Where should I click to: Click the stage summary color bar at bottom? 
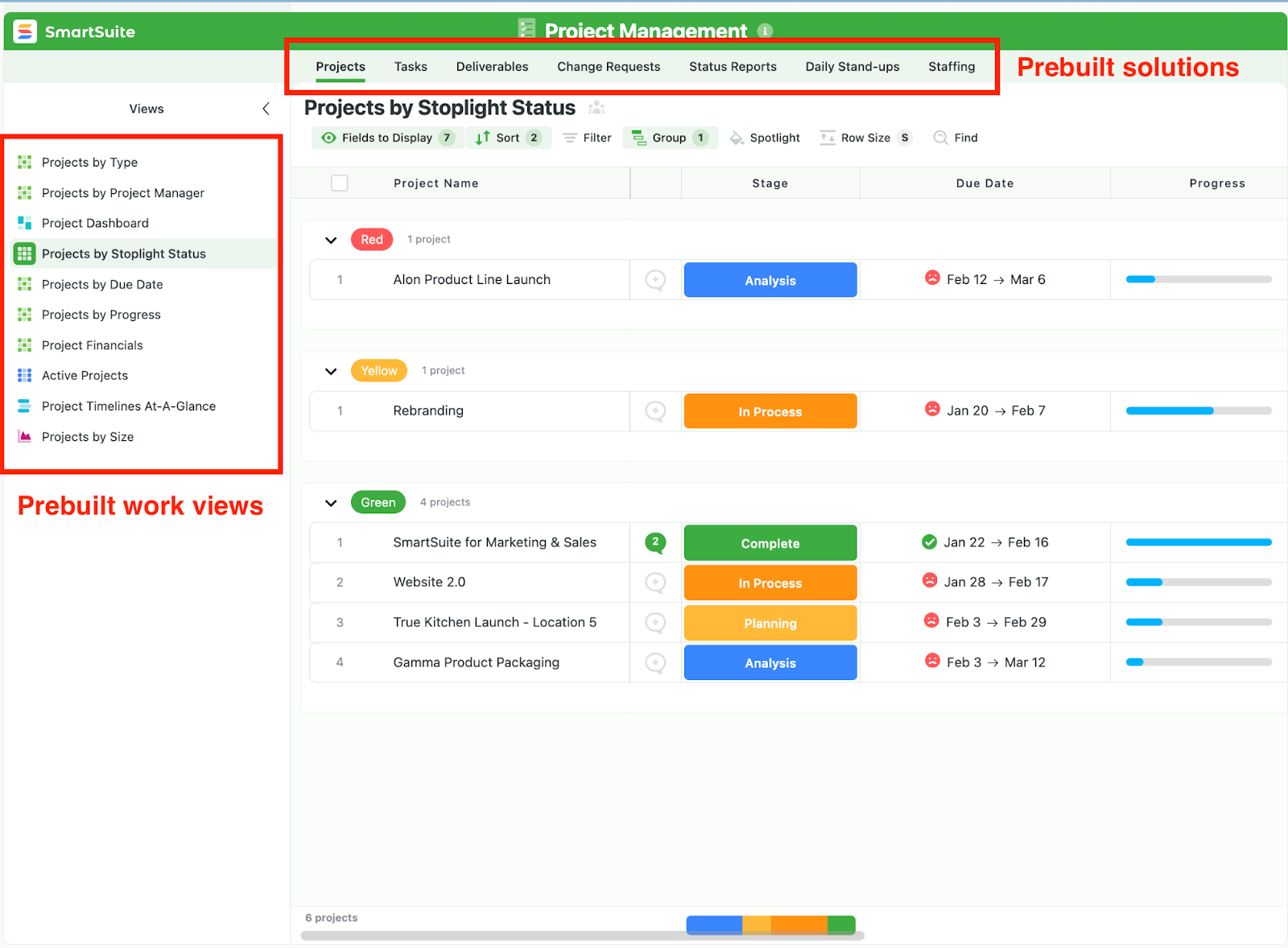click(x=770, y=924)
